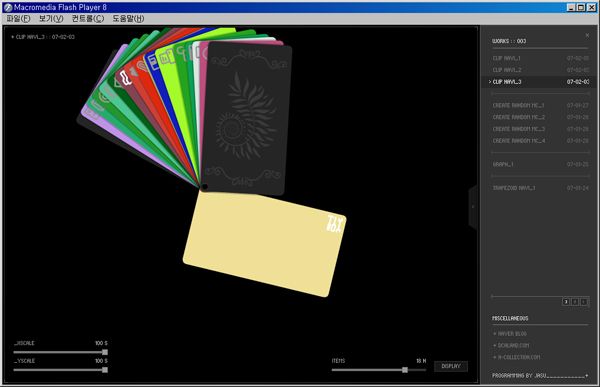The height and width of the screenshot is (387, 600).
Task: Open CREATE RANDOM MC_4 entry
Action: tap(540, 141)
